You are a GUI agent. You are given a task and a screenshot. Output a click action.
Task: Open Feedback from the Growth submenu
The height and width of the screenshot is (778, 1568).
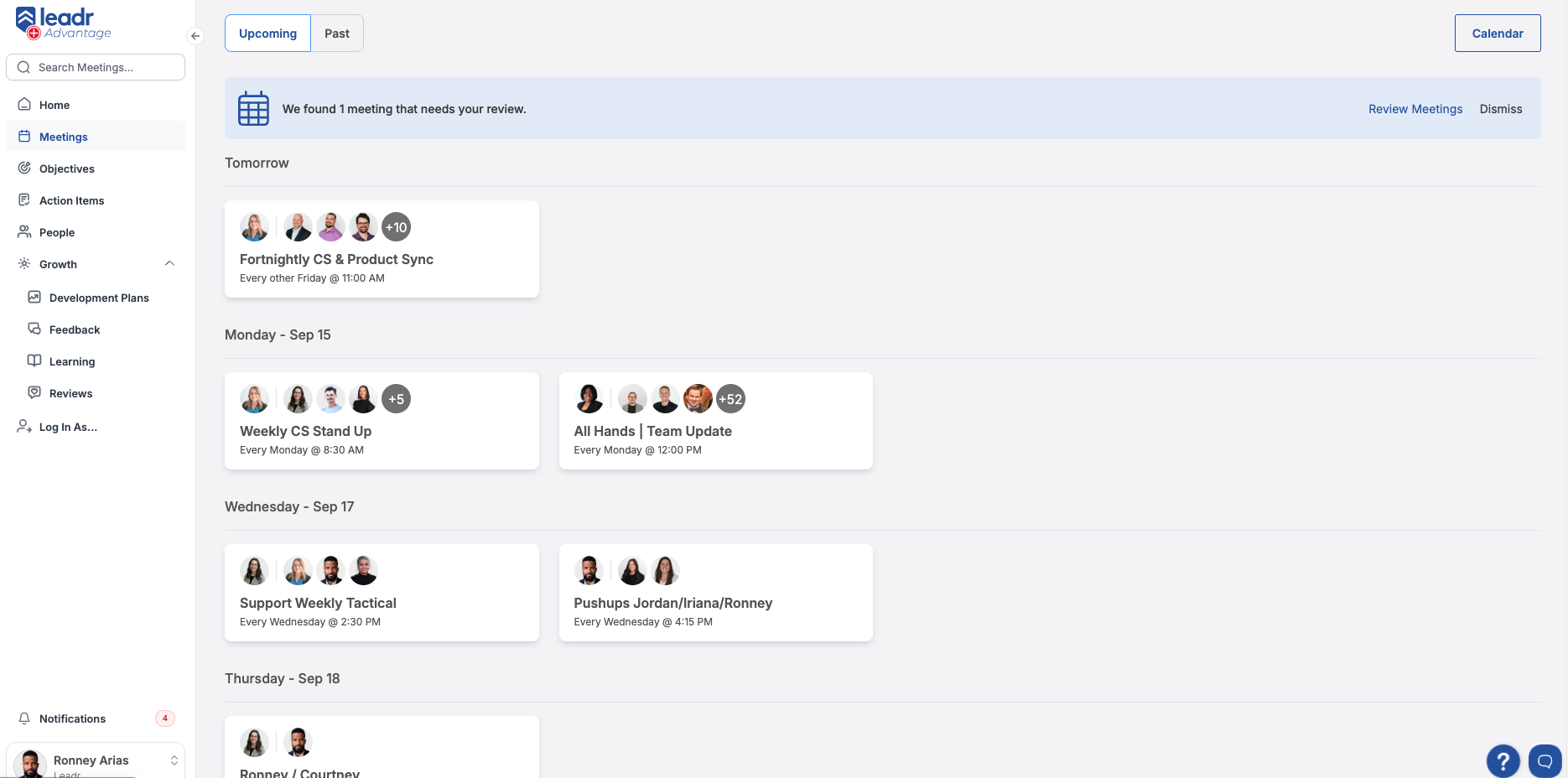(x=34, y=329)
